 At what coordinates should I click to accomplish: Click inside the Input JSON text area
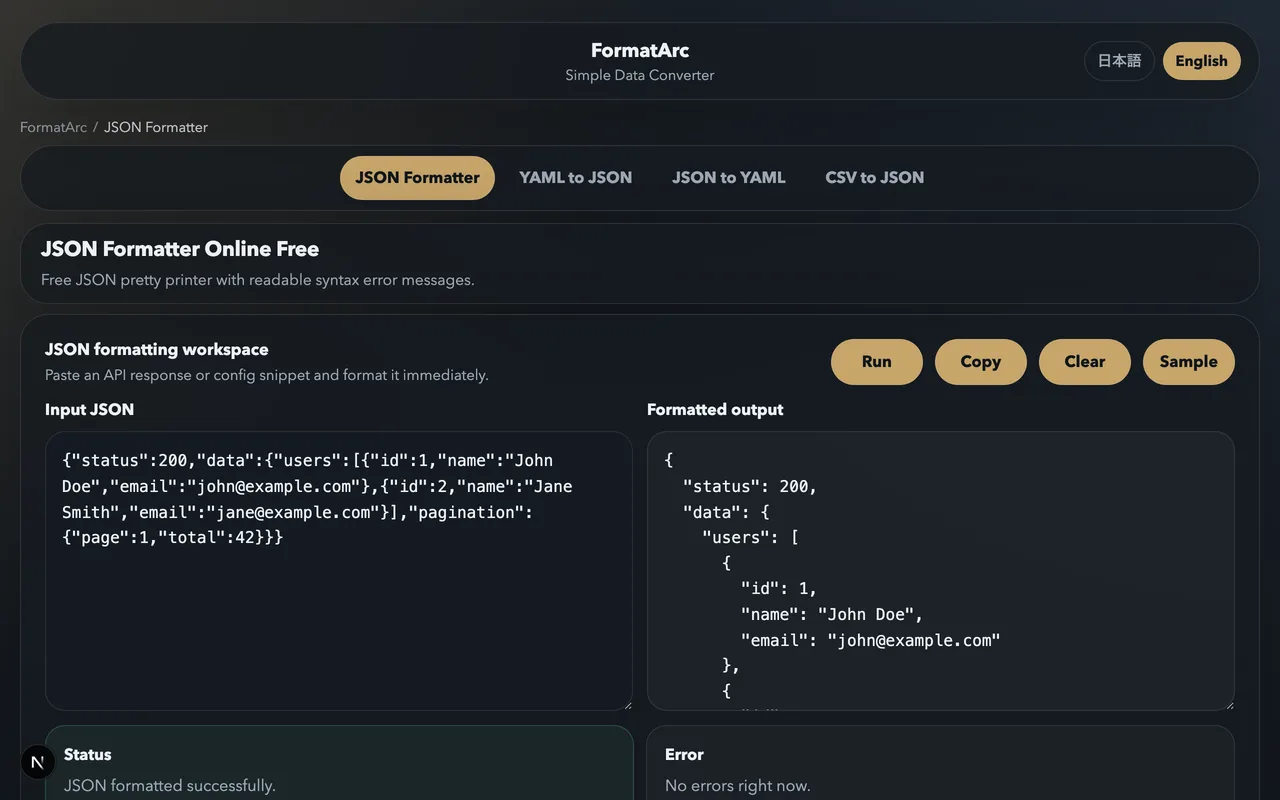click(x=338, y=620)
